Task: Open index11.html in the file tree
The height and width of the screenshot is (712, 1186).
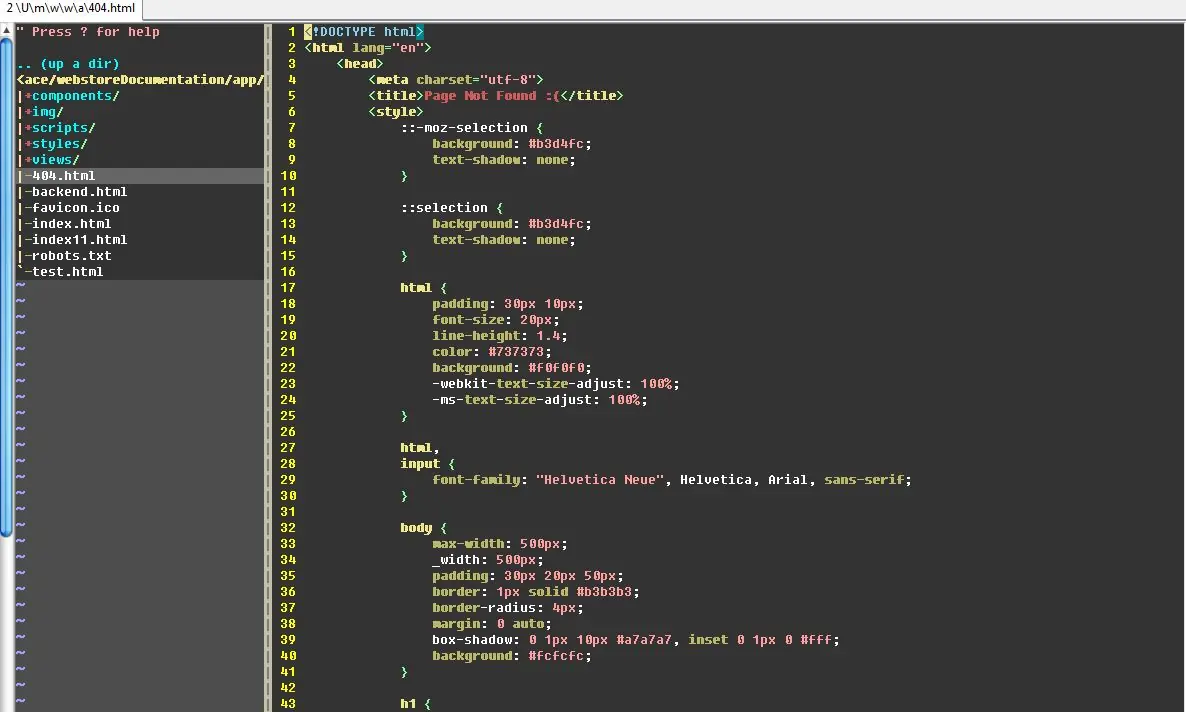Action: coord(79,240)
